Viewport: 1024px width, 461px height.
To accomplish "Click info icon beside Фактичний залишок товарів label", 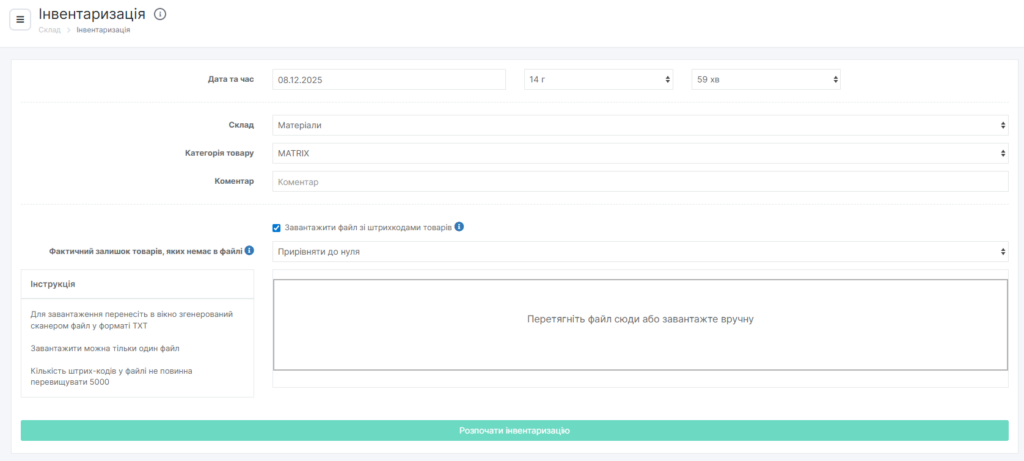I will click(249, 251).
